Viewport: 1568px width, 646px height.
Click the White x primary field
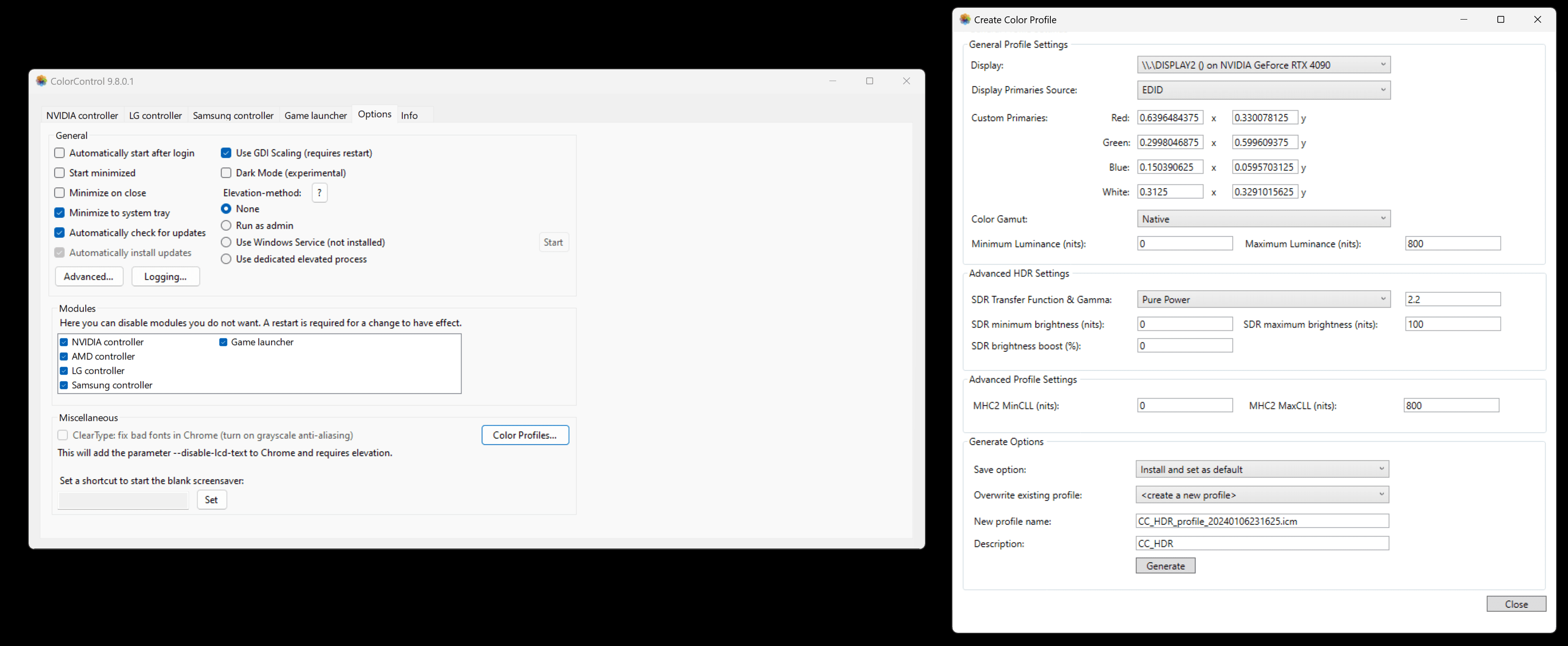tap(1170, 192)
